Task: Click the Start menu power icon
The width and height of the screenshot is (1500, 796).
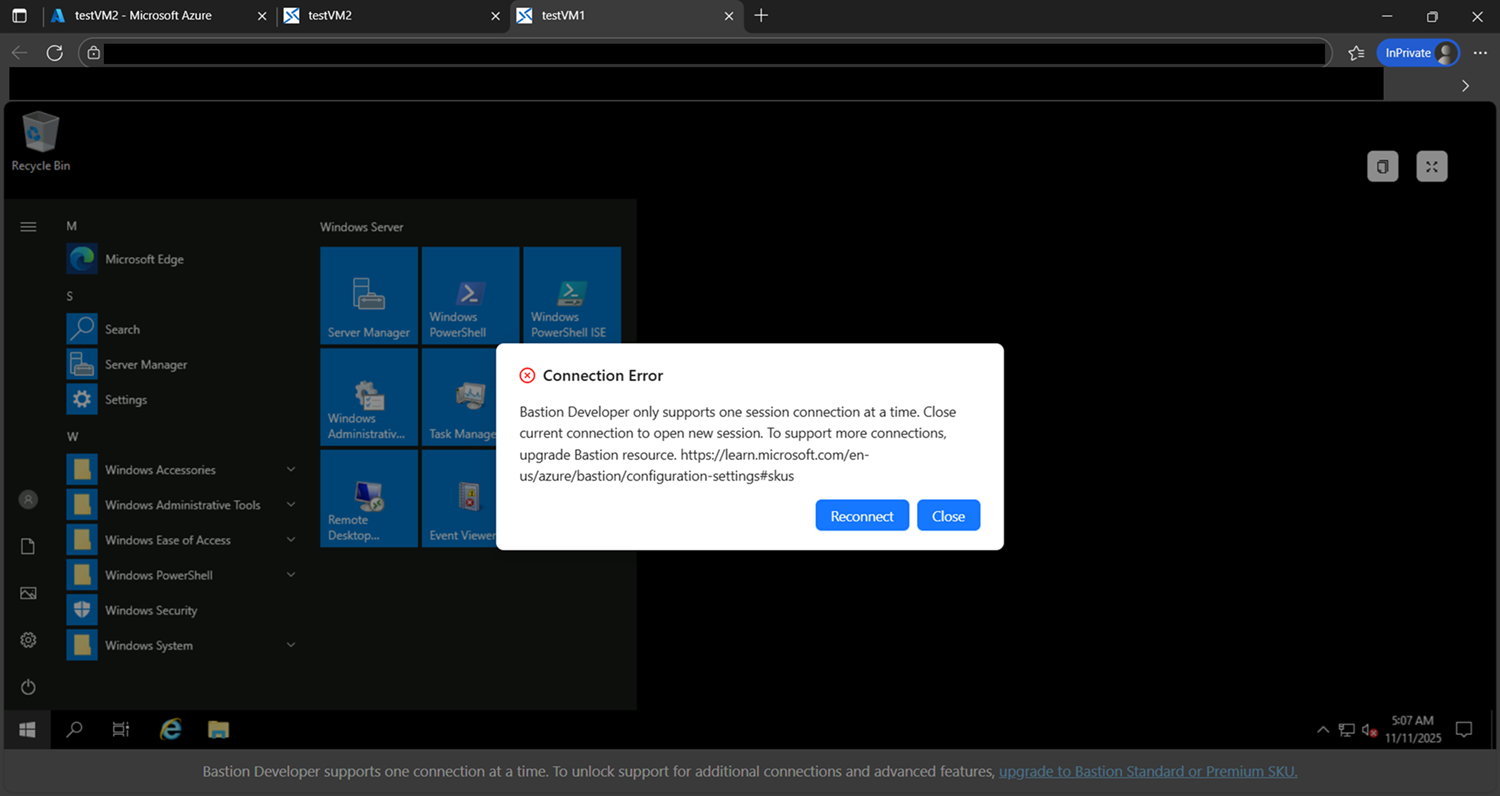Action: (28, 687)
